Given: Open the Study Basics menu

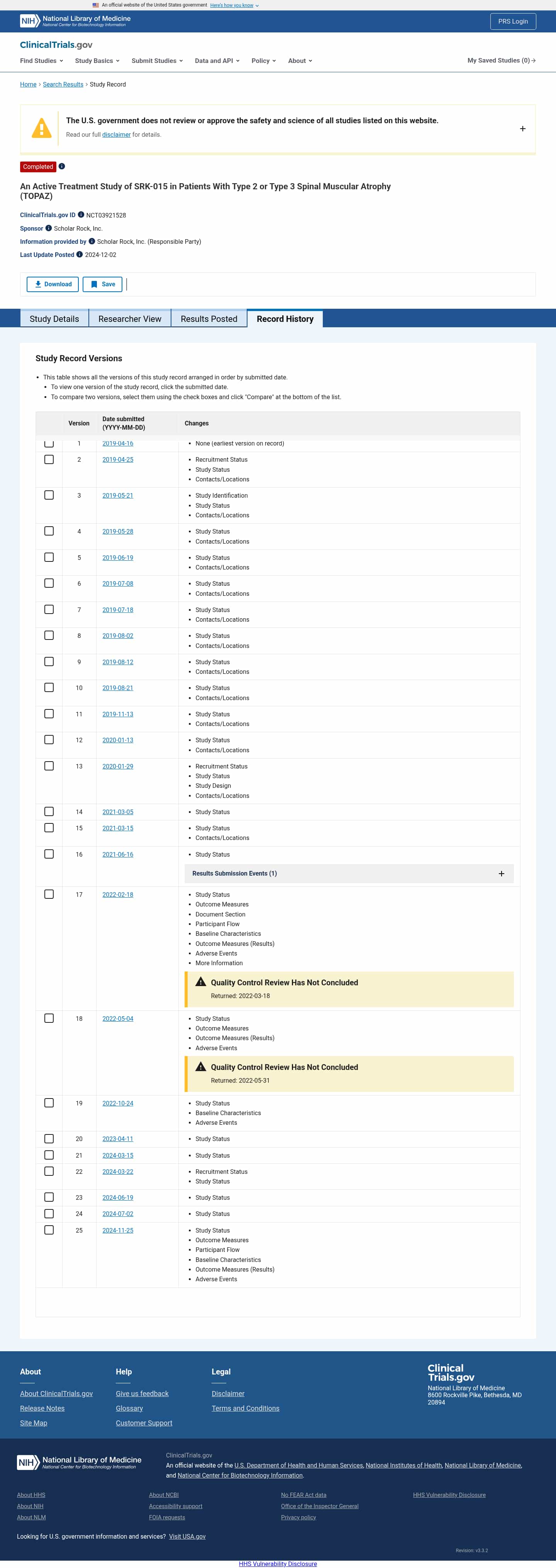Looking at the screenshot, I should pos(97,61).
